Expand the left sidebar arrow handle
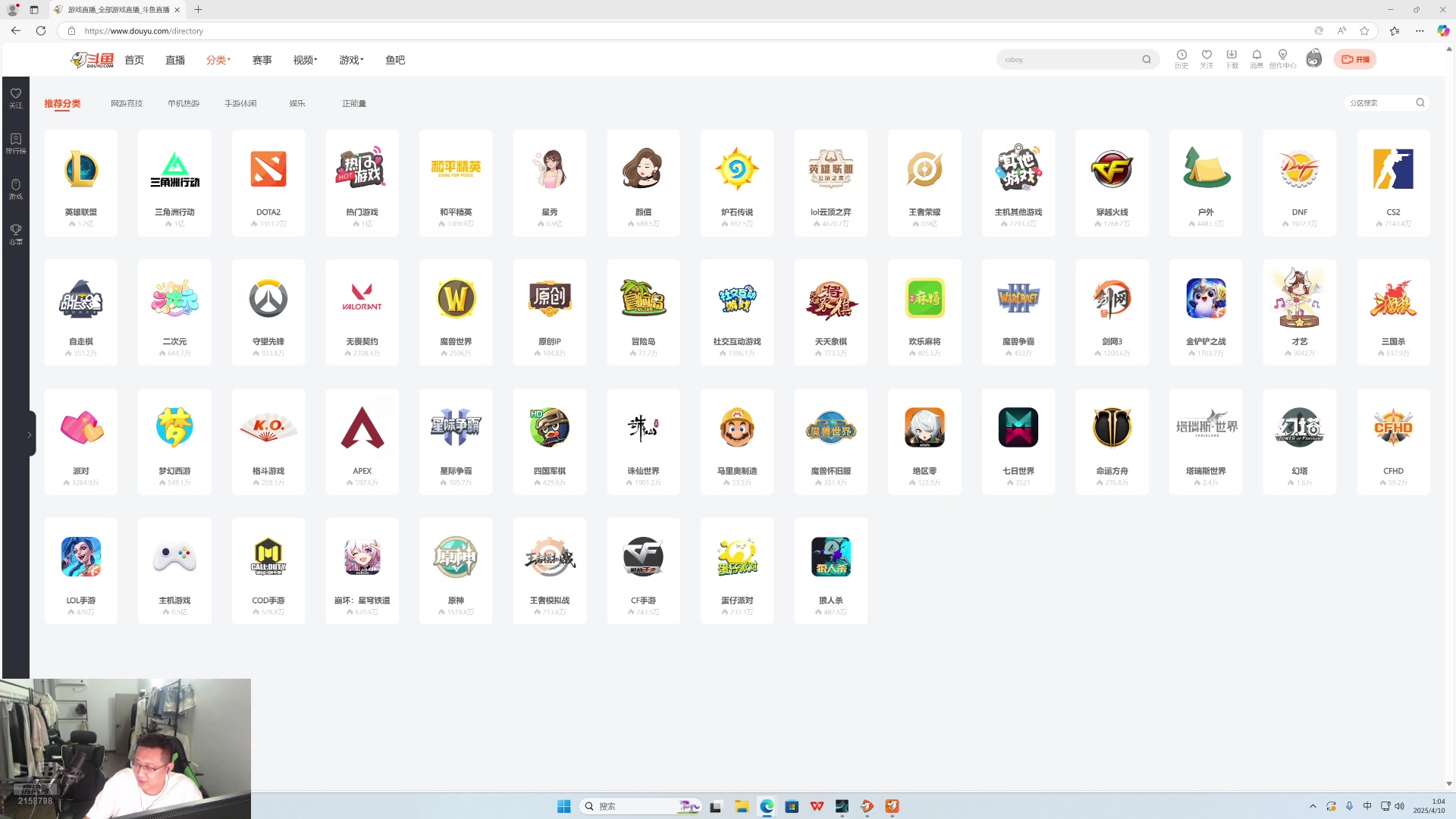The image size is (1456, 819). pyautogui.click(x=30, y=435)
